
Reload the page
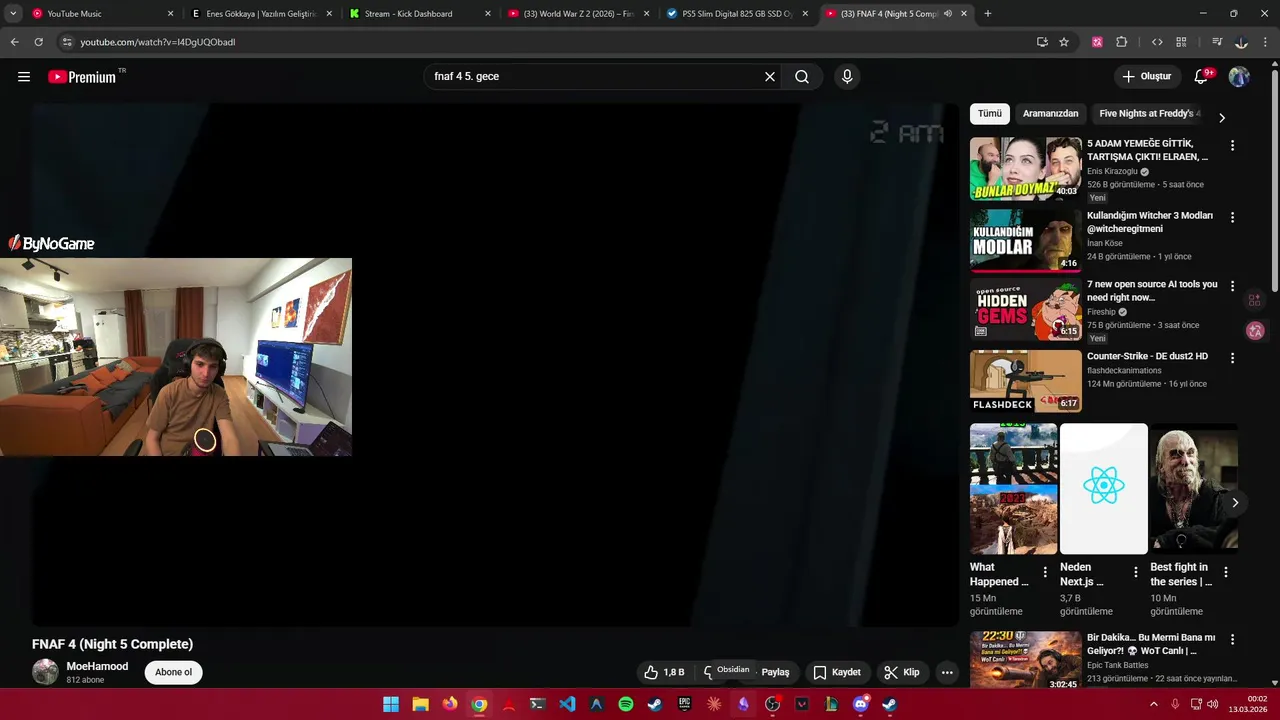[38, 42]
